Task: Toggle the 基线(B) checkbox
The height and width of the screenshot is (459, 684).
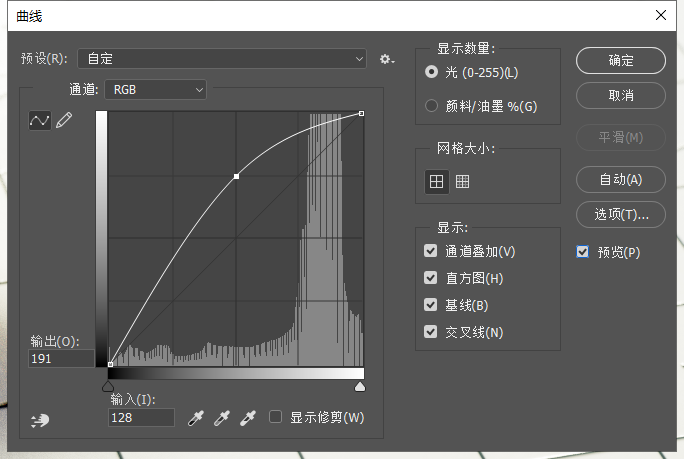Action: click(x=431, y=305)
